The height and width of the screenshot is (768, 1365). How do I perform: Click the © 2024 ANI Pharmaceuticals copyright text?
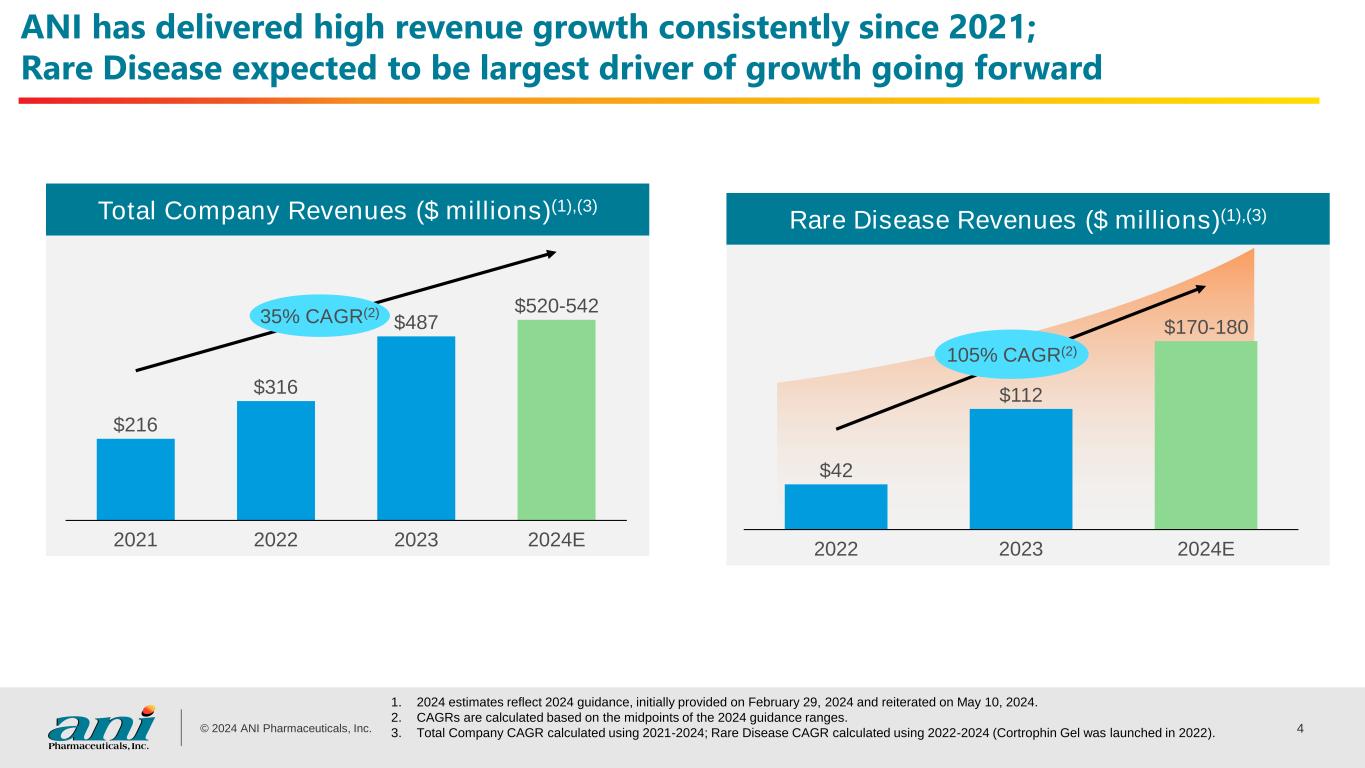pyautogui.click(x=285, y=728)
